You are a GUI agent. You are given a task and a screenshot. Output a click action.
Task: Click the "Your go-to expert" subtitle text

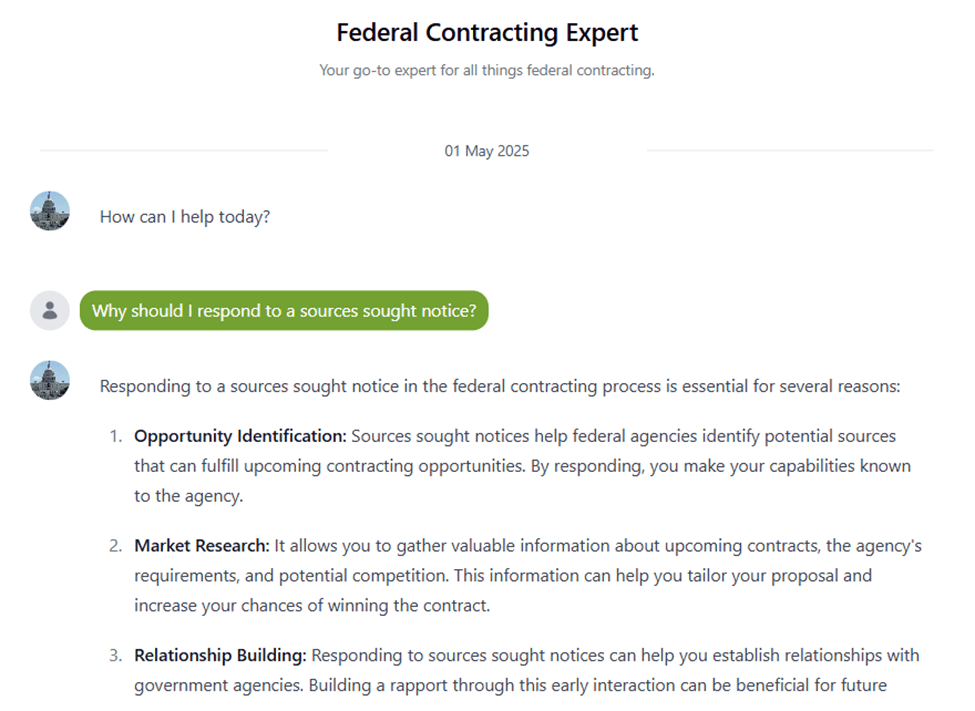click(487, 70)
